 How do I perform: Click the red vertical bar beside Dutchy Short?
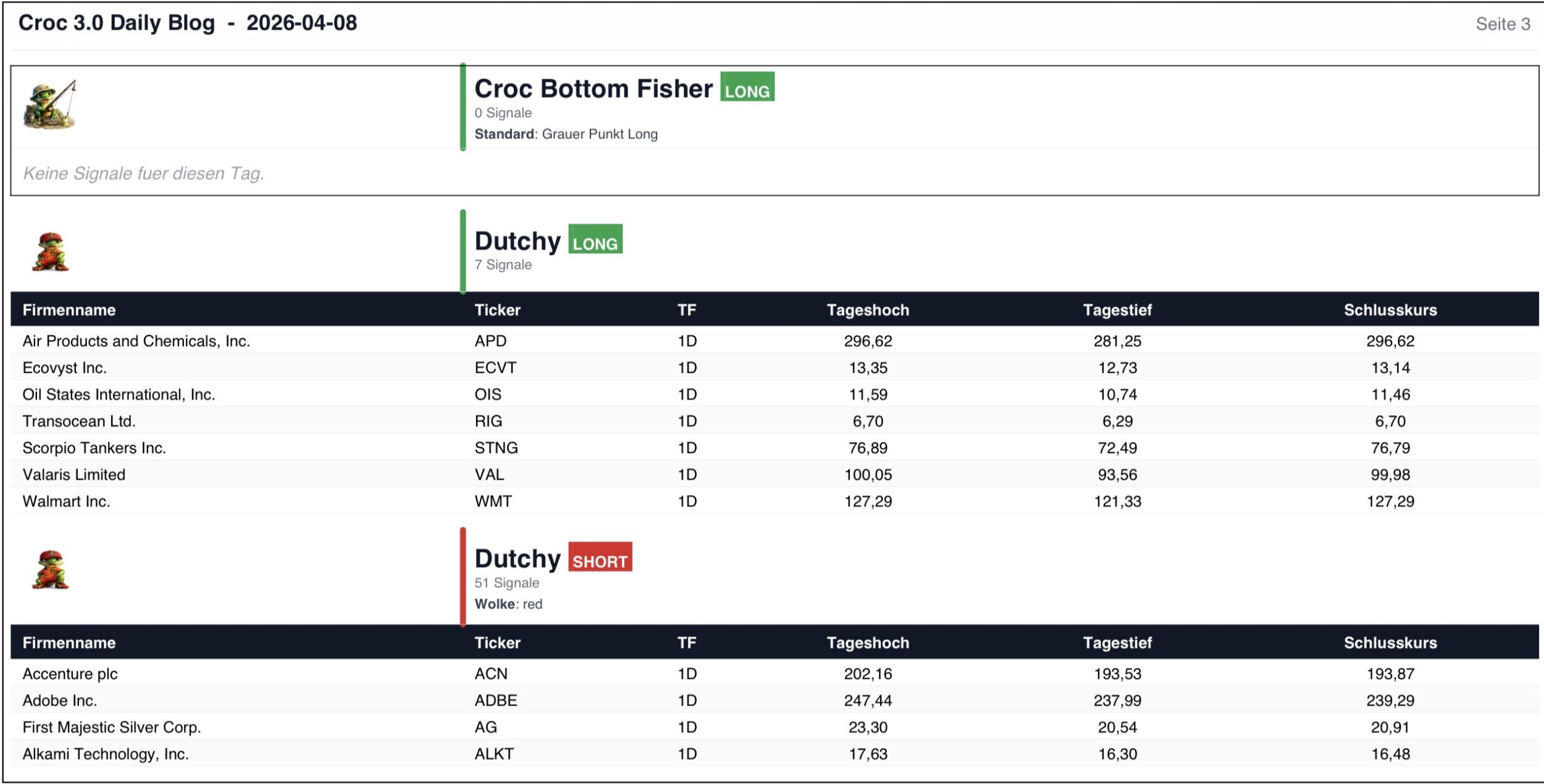click(463, 576)
